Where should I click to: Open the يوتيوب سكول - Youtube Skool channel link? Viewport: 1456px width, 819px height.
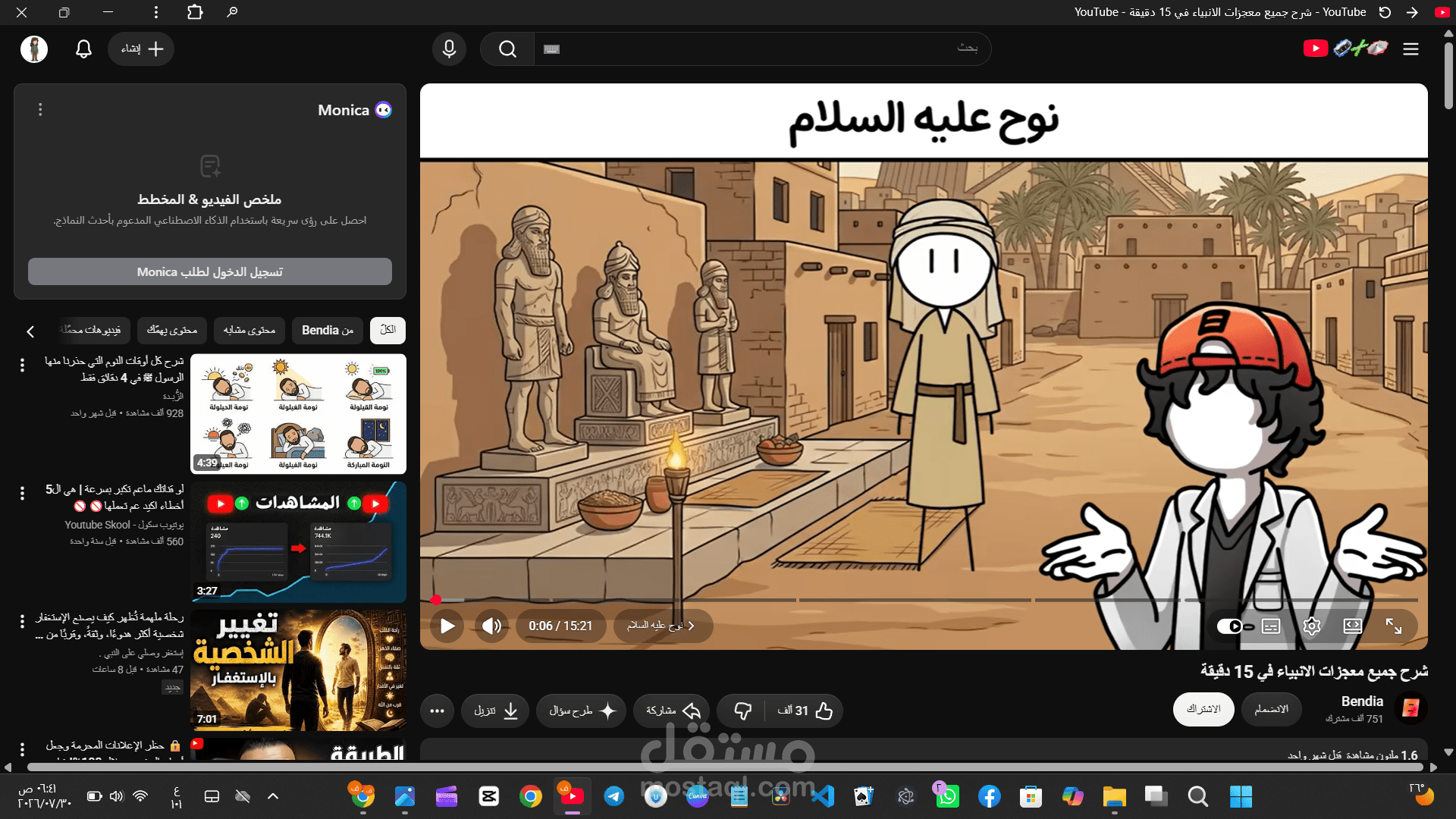point(124,525)
